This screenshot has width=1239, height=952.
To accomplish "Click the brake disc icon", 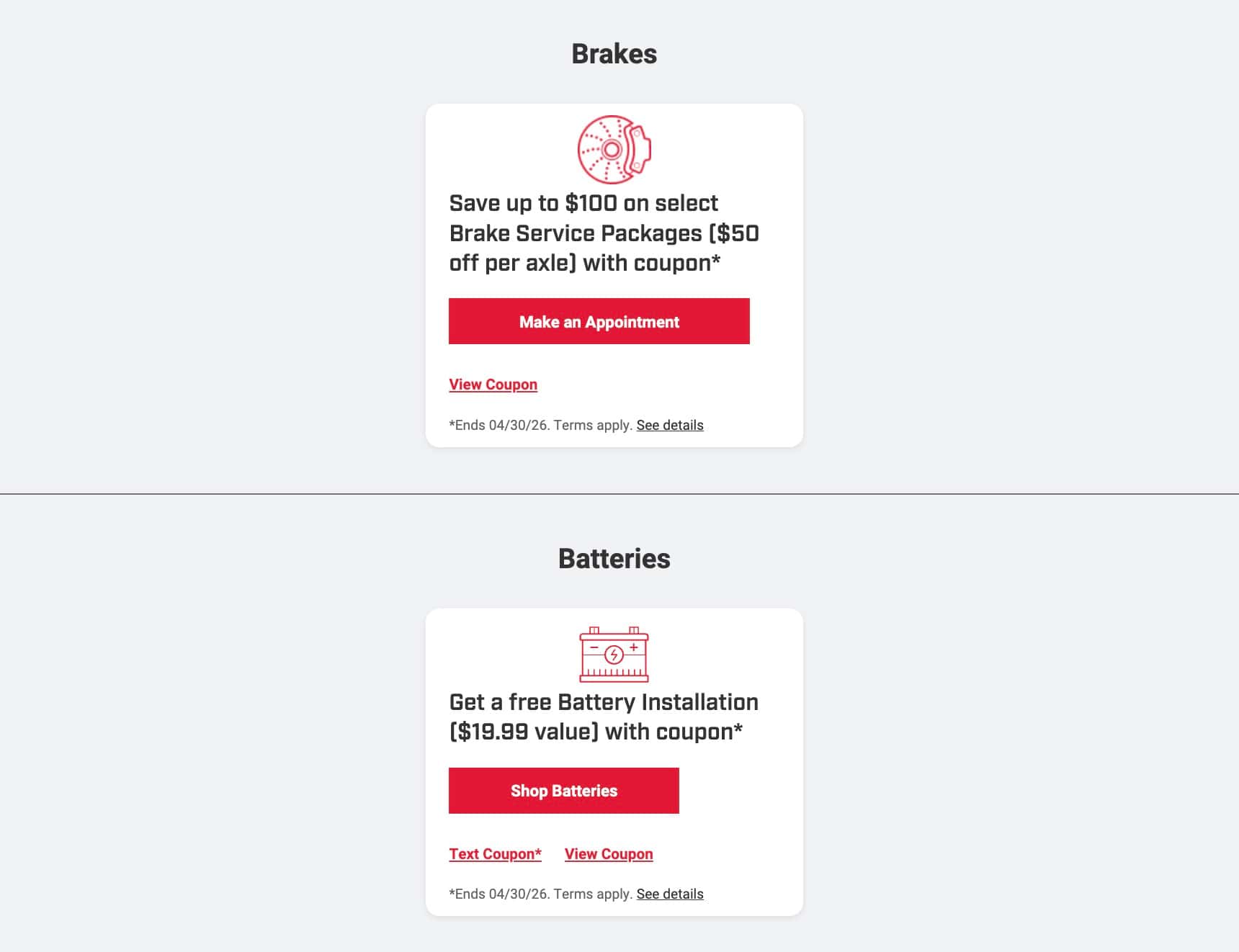I will point(614,150).
